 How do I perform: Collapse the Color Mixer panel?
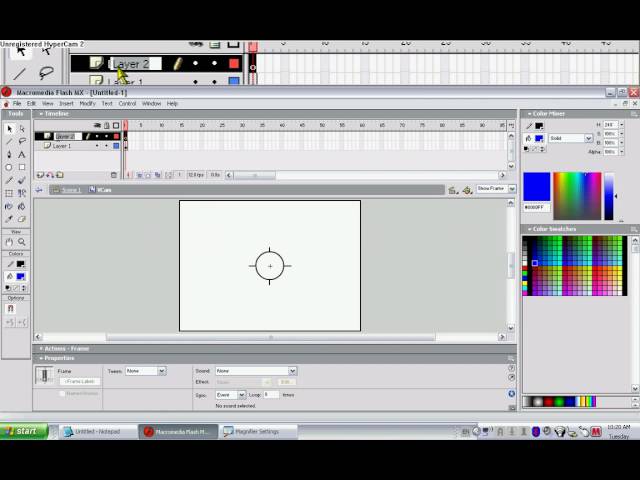pos(529,114)
